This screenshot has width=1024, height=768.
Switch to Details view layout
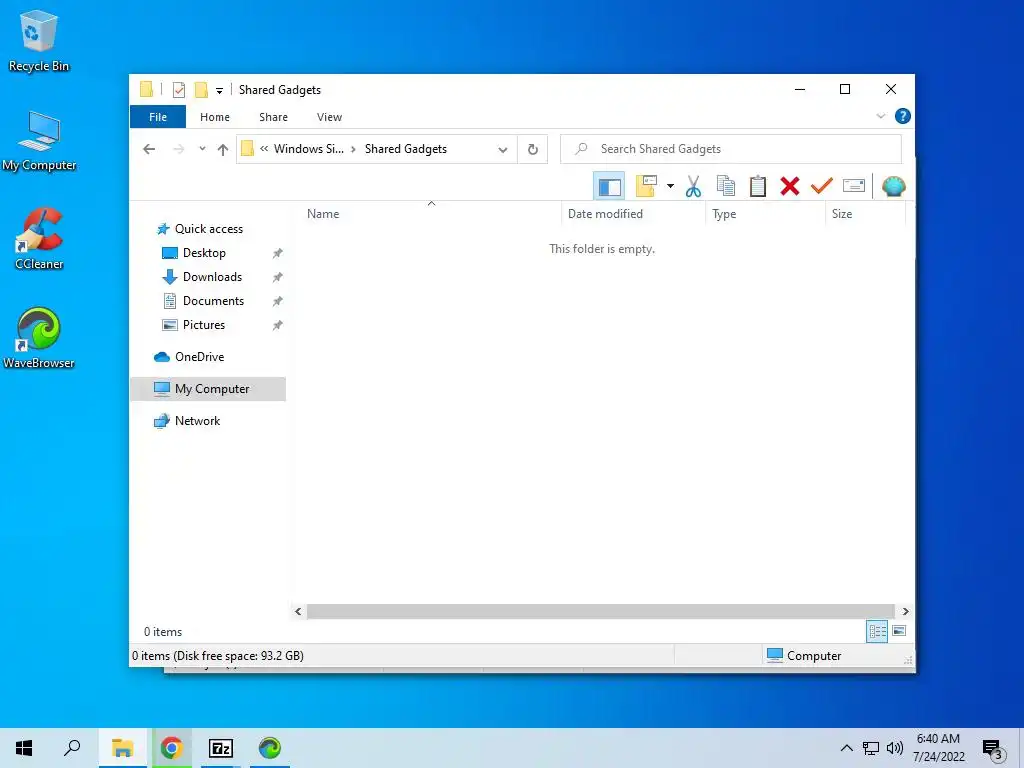(877, 631)
